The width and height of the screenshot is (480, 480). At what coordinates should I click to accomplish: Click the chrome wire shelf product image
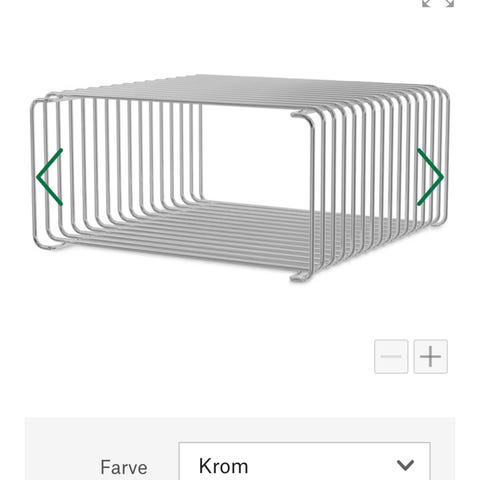click(240, 178)
